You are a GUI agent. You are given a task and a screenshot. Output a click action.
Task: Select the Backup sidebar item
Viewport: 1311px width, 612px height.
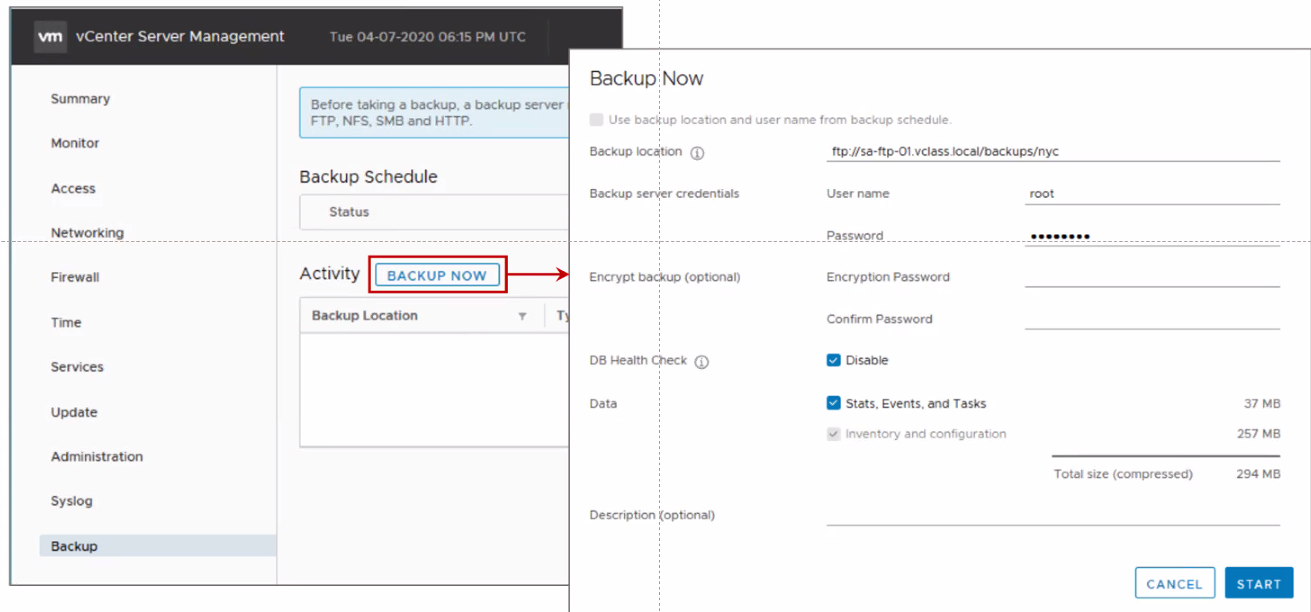point(158,546)
